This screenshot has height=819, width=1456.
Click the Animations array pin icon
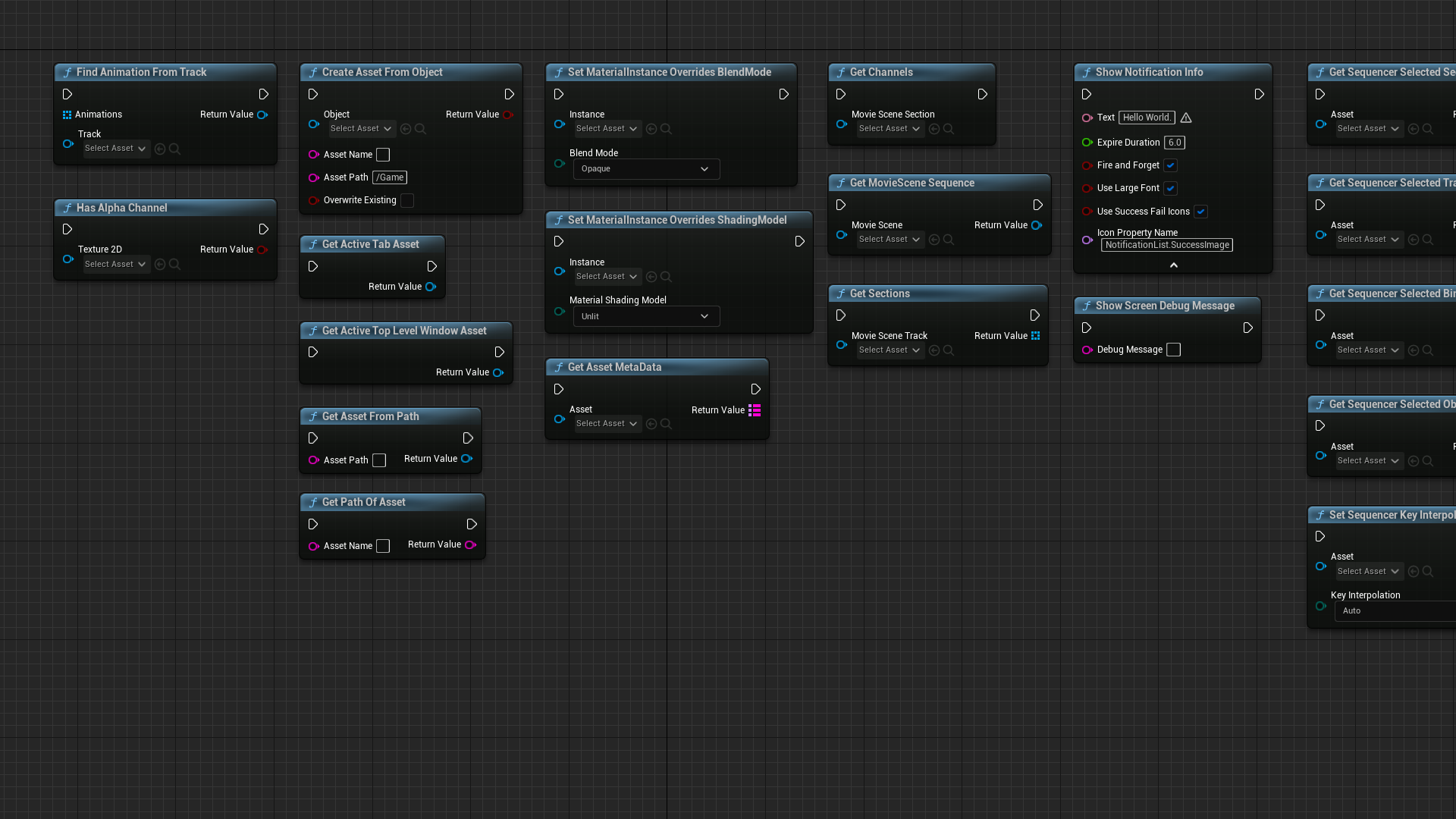click(67, 115)
